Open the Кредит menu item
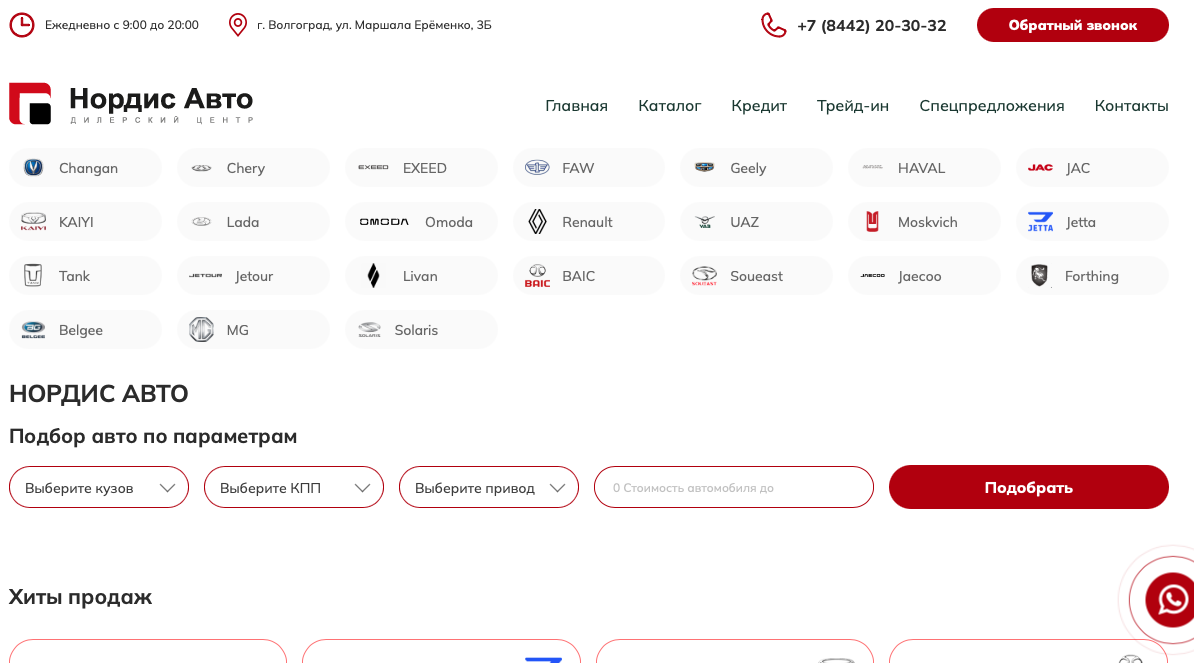Screen dimensions: 1194x663 coord(758,106)
